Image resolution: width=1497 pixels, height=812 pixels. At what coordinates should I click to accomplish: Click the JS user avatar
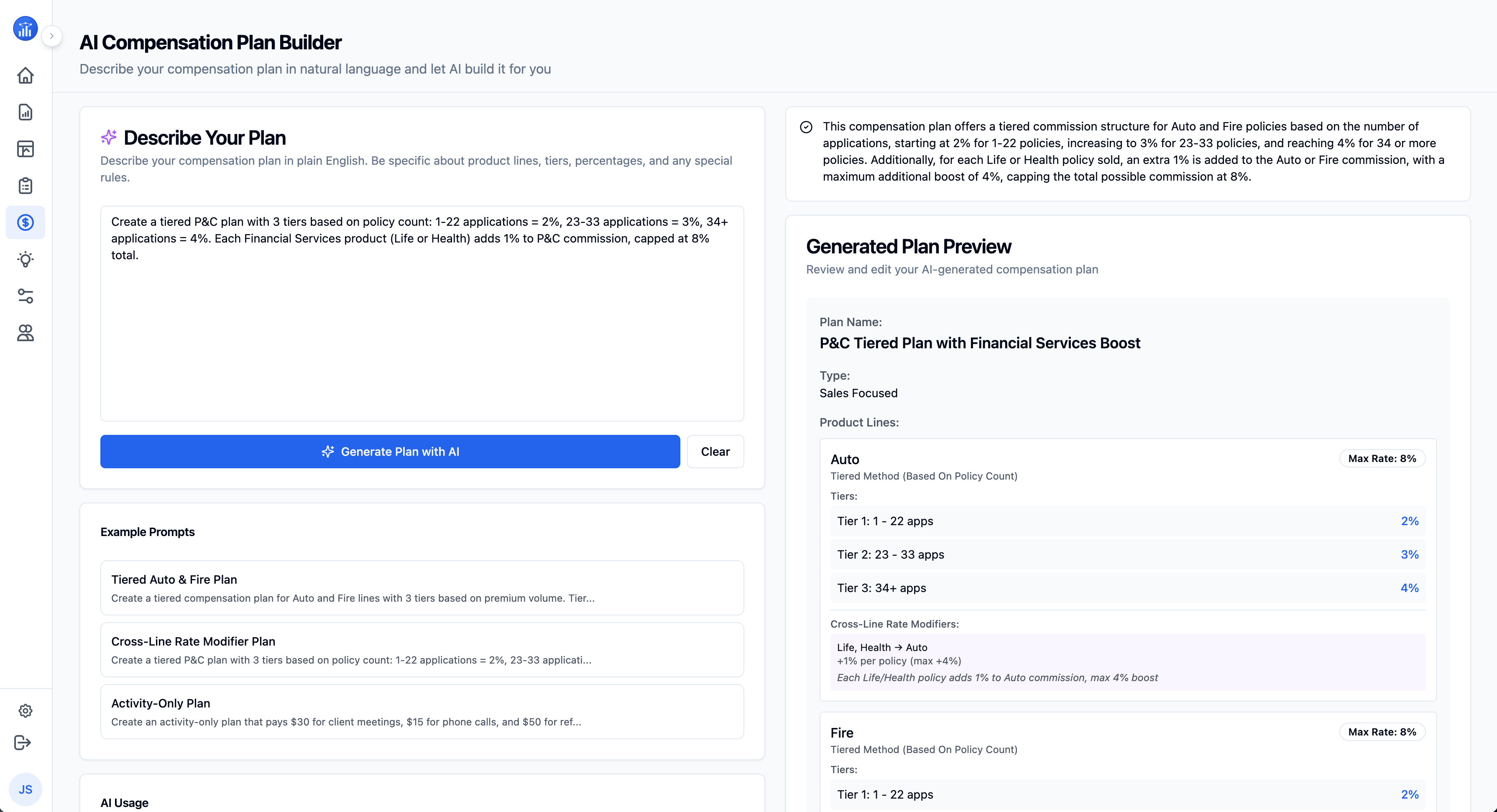coord(25,789)
